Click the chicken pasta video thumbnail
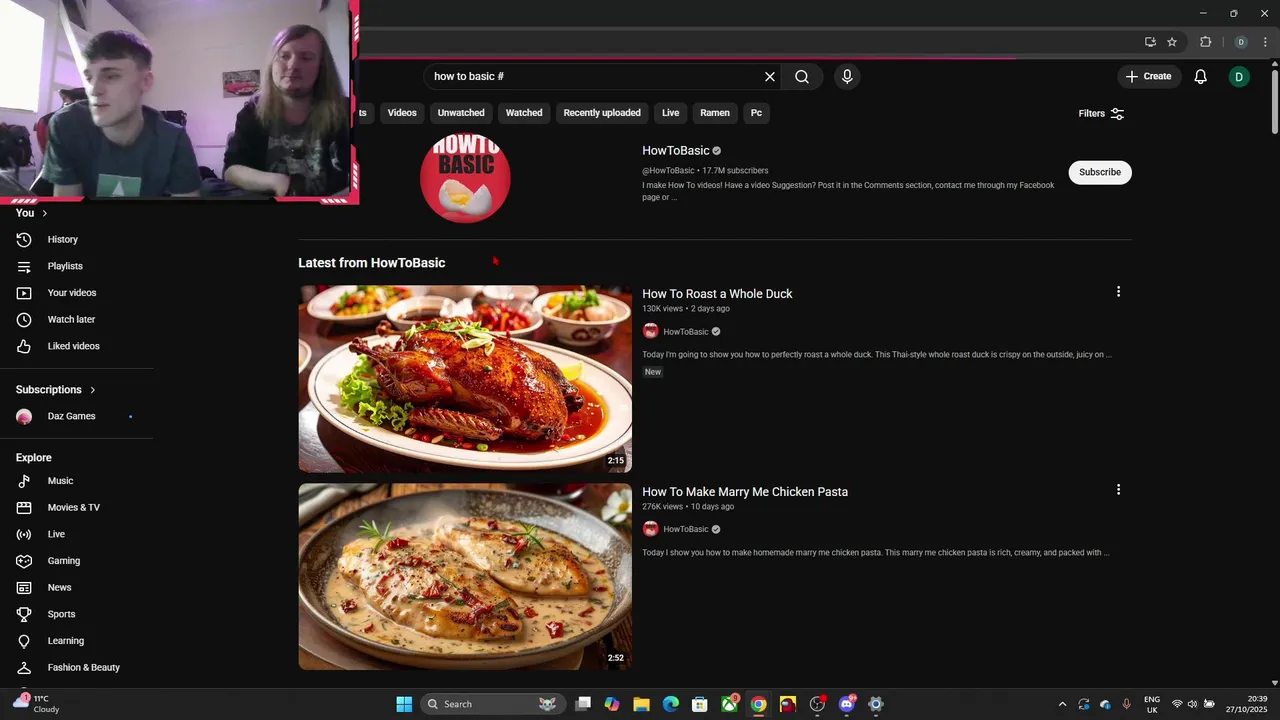 coord(465,577)
